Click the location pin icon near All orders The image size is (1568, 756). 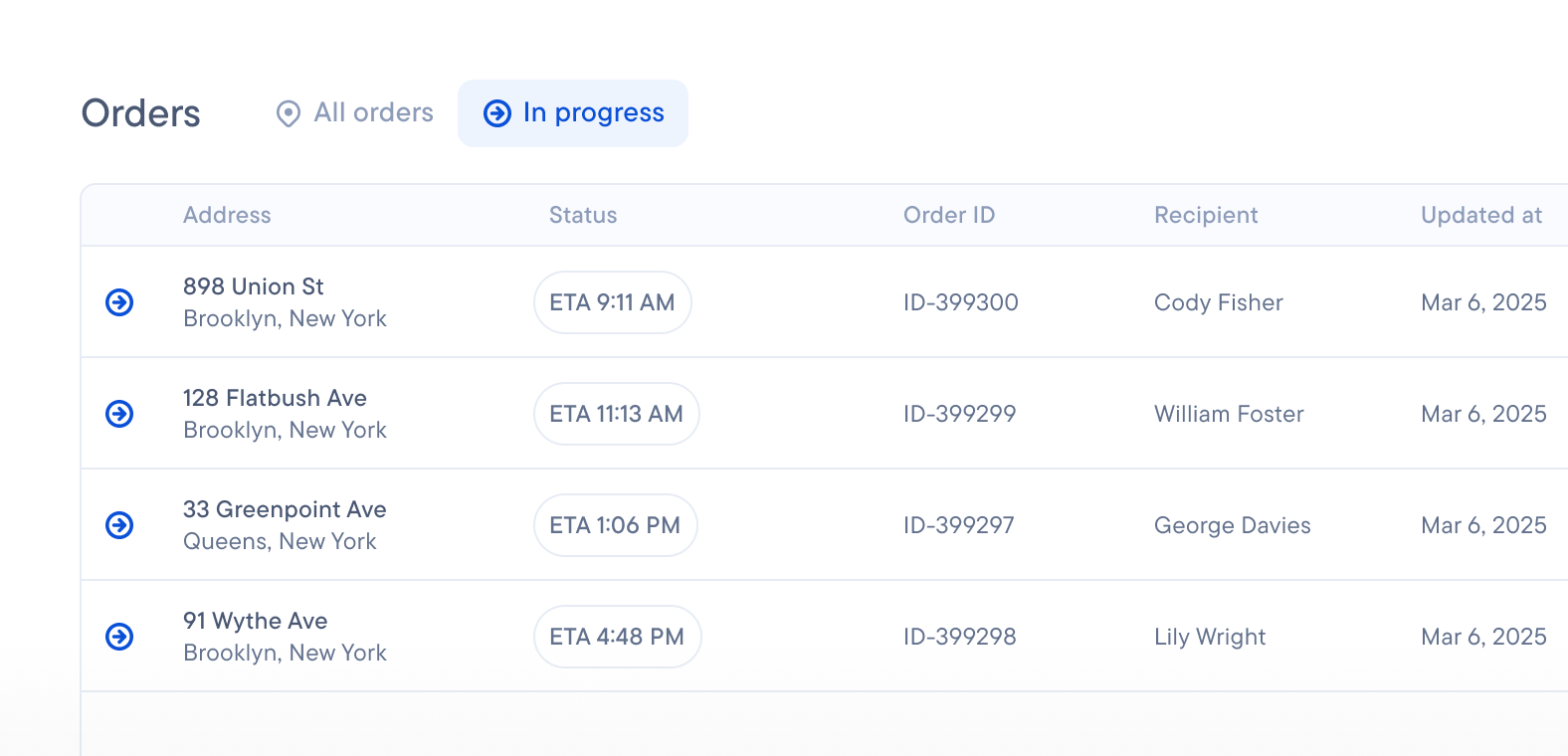288,113
